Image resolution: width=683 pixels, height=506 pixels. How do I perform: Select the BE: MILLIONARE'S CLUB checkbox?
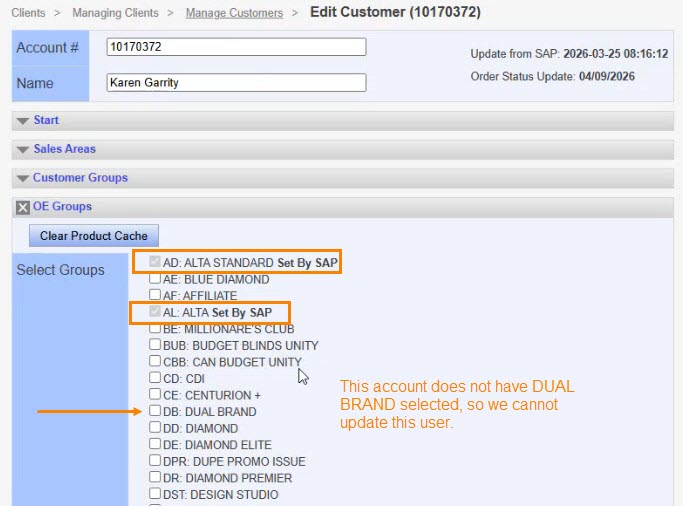click(x=155, y=329)
